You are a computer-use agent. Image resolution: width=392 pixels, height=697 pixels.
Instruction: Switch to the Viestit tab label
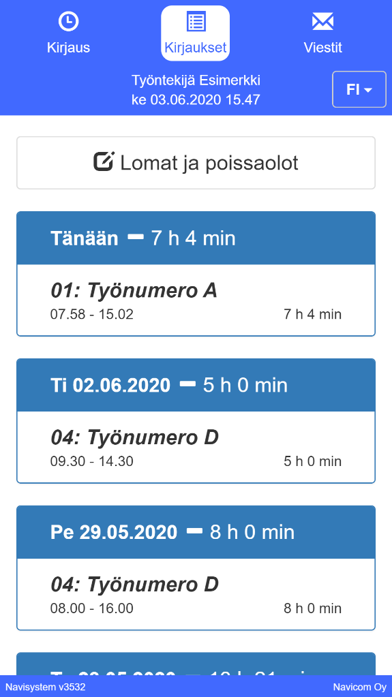click(323, 48)
